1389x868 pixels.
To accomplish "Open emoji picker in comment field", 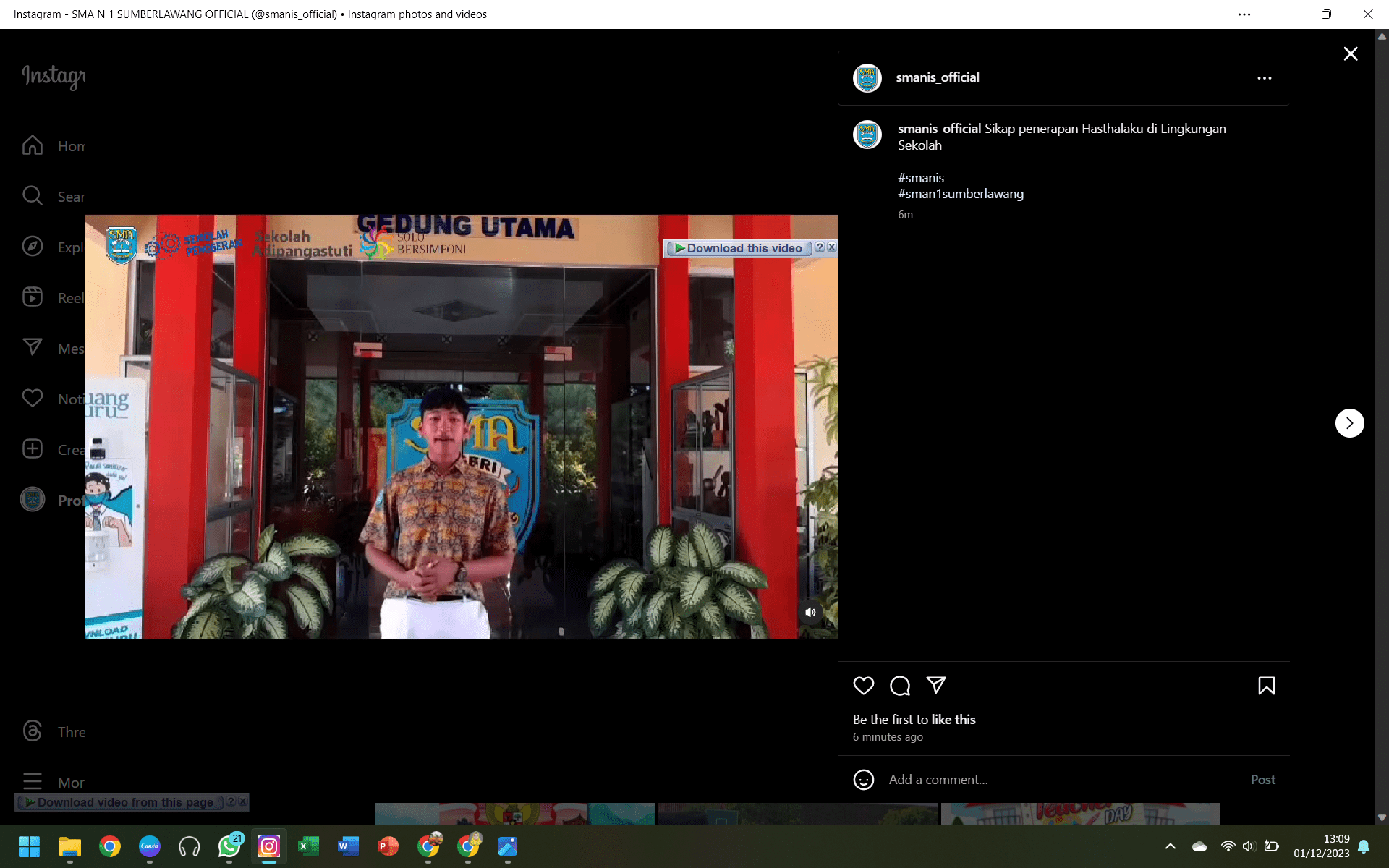I will 863,780.
